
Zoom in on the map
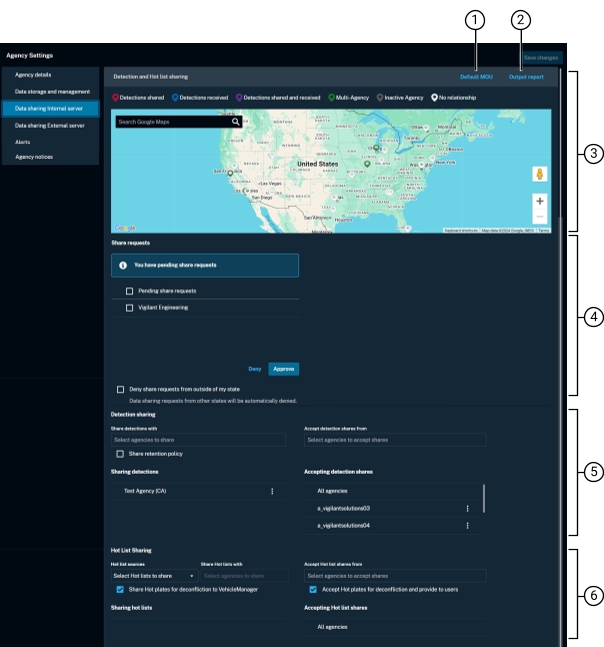(x=540, y=200)
